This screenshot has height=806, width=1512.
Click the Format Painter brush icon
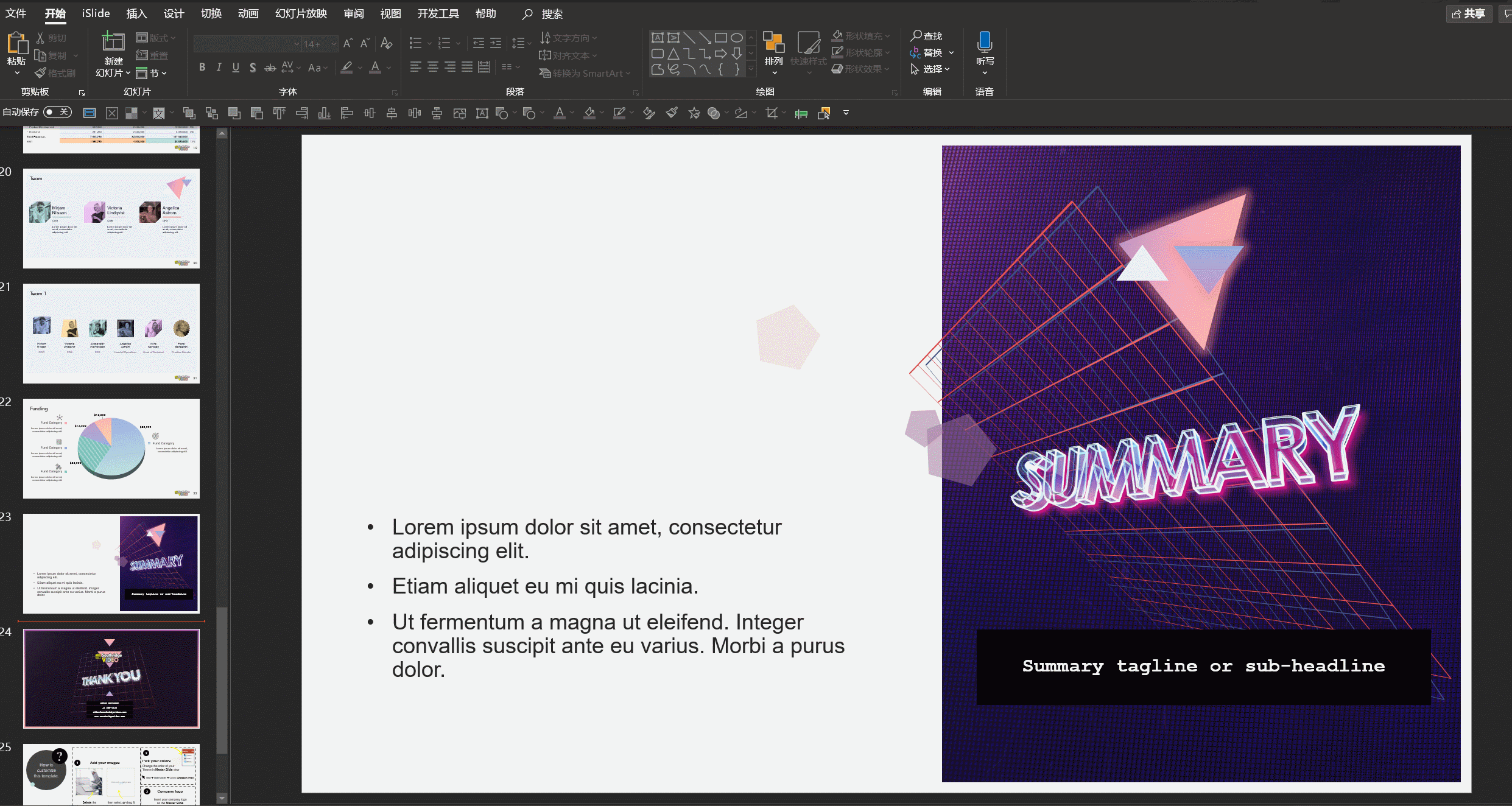point(41,73)
